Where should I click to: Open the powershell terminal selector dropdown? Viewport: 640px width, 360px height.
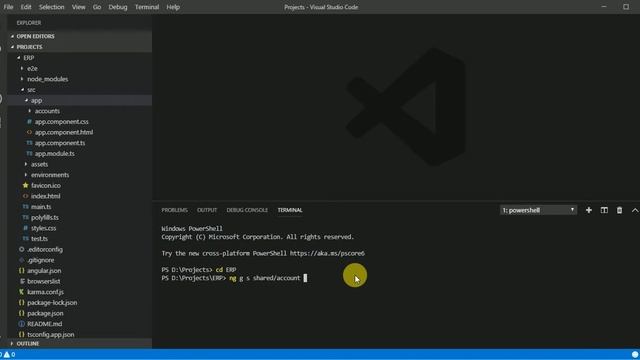click(x=538, y=210)
